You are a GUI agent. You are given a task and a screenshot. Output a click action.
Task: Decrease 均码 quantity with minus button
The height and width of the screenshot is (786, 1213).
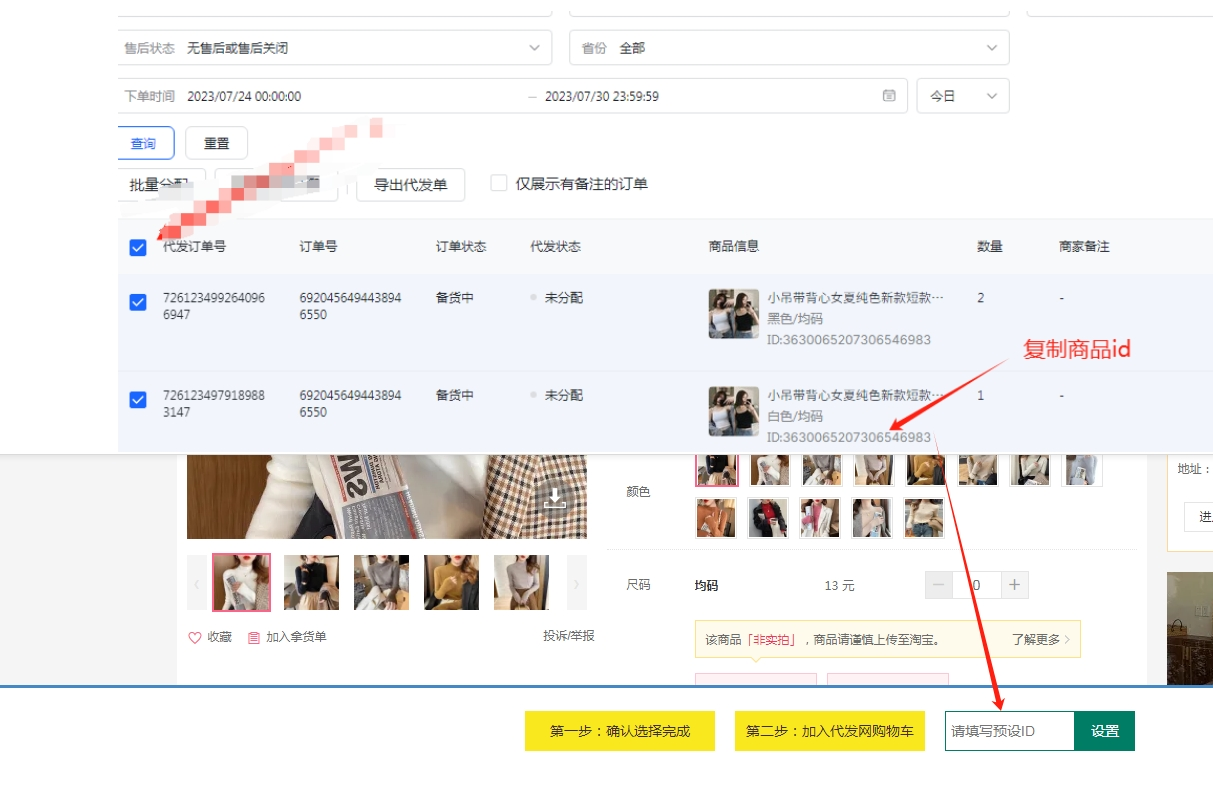point(939,585)
